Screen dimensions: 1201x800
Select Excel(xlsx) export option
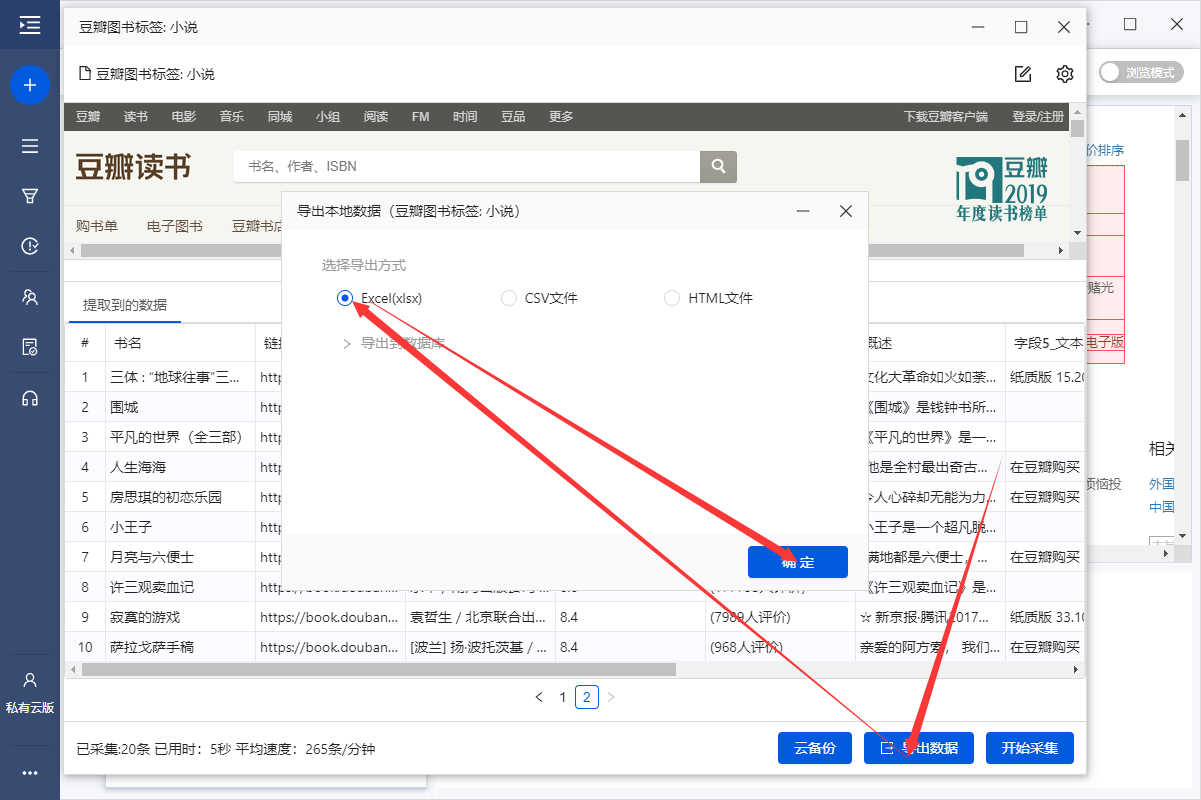click(379, 298)
